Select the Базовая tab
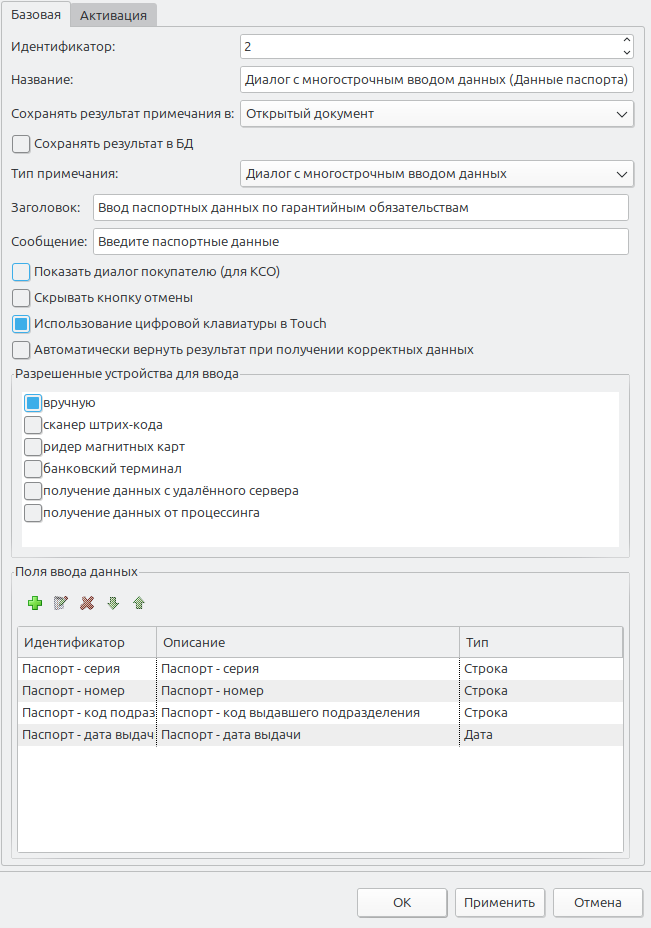 coord(36,14)
